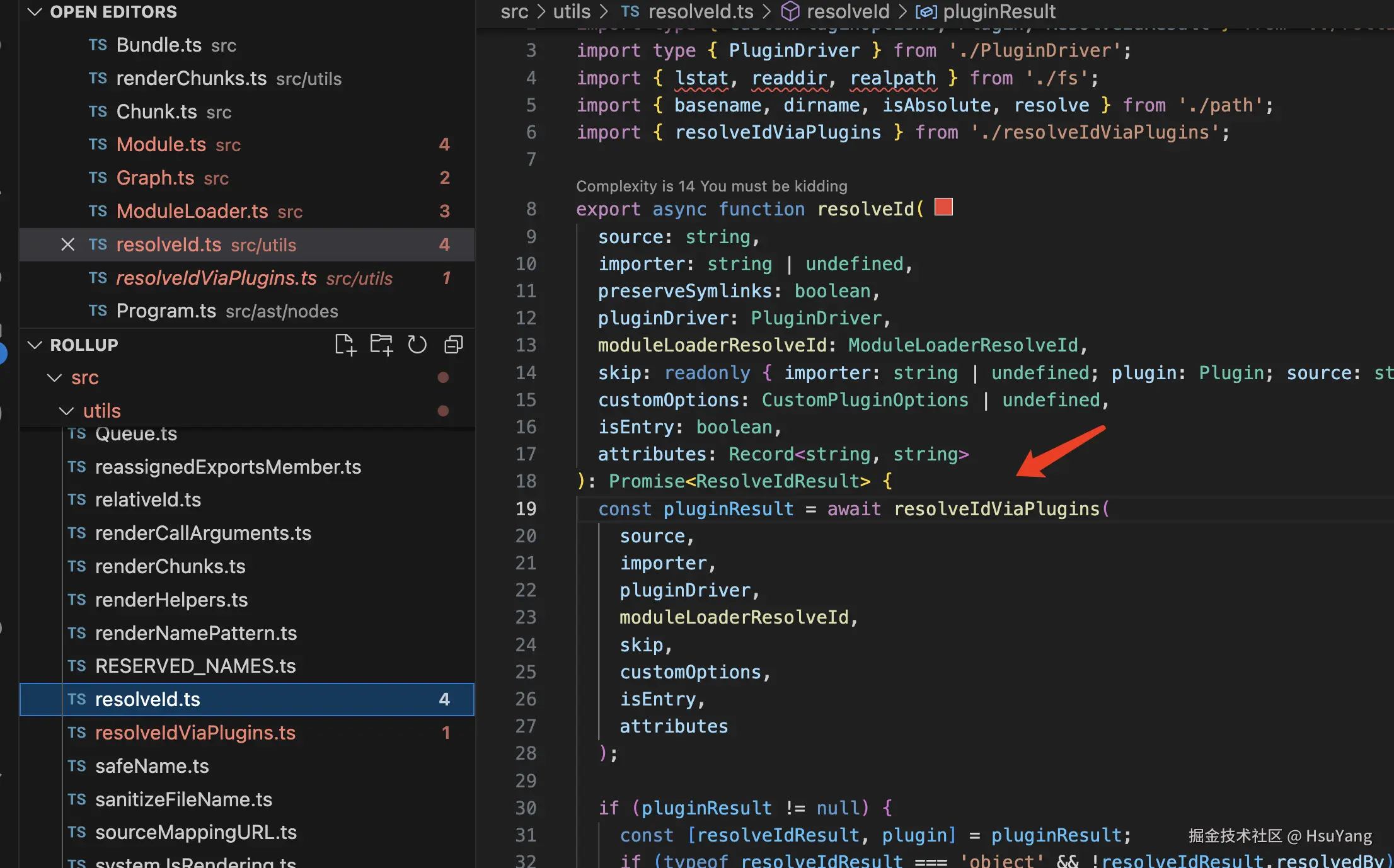Open renderHelpers.ts in file tree
Viewport: 1394px width, 868px height.
coord(171,600)
